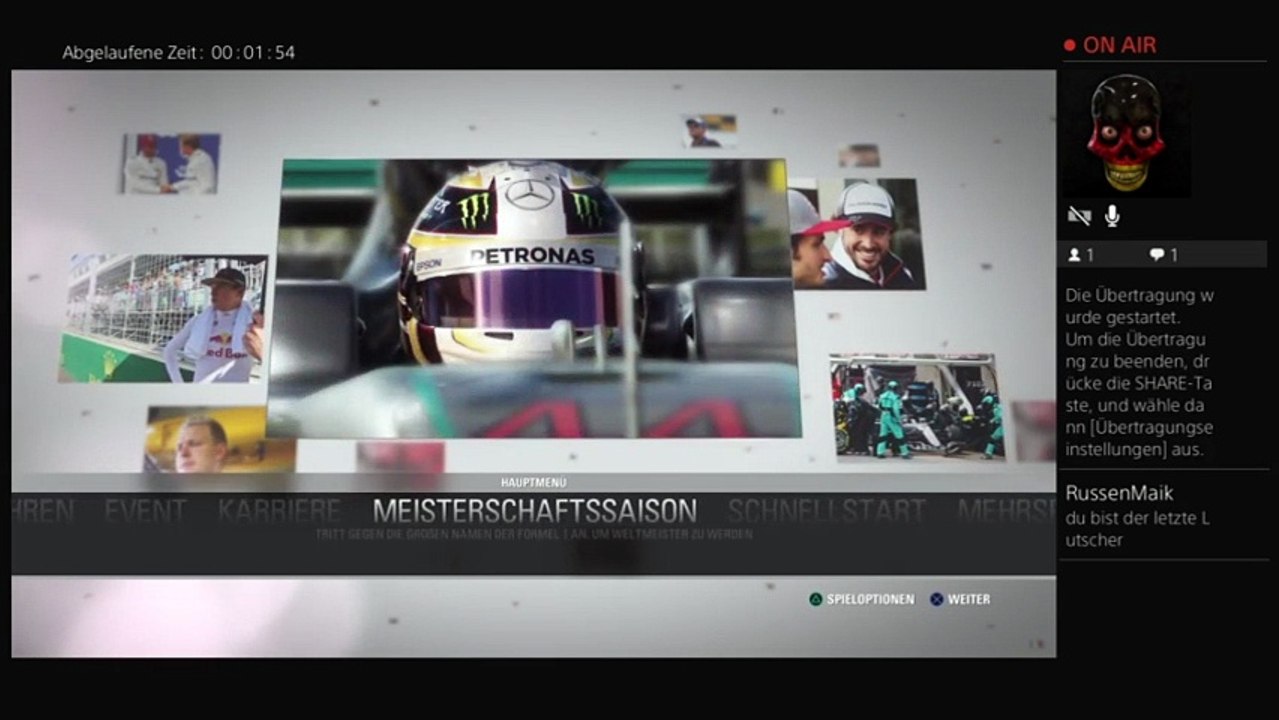Click the blond driver portrait on yellow
The image size is (1279, 720).
[x=220, y=439]
